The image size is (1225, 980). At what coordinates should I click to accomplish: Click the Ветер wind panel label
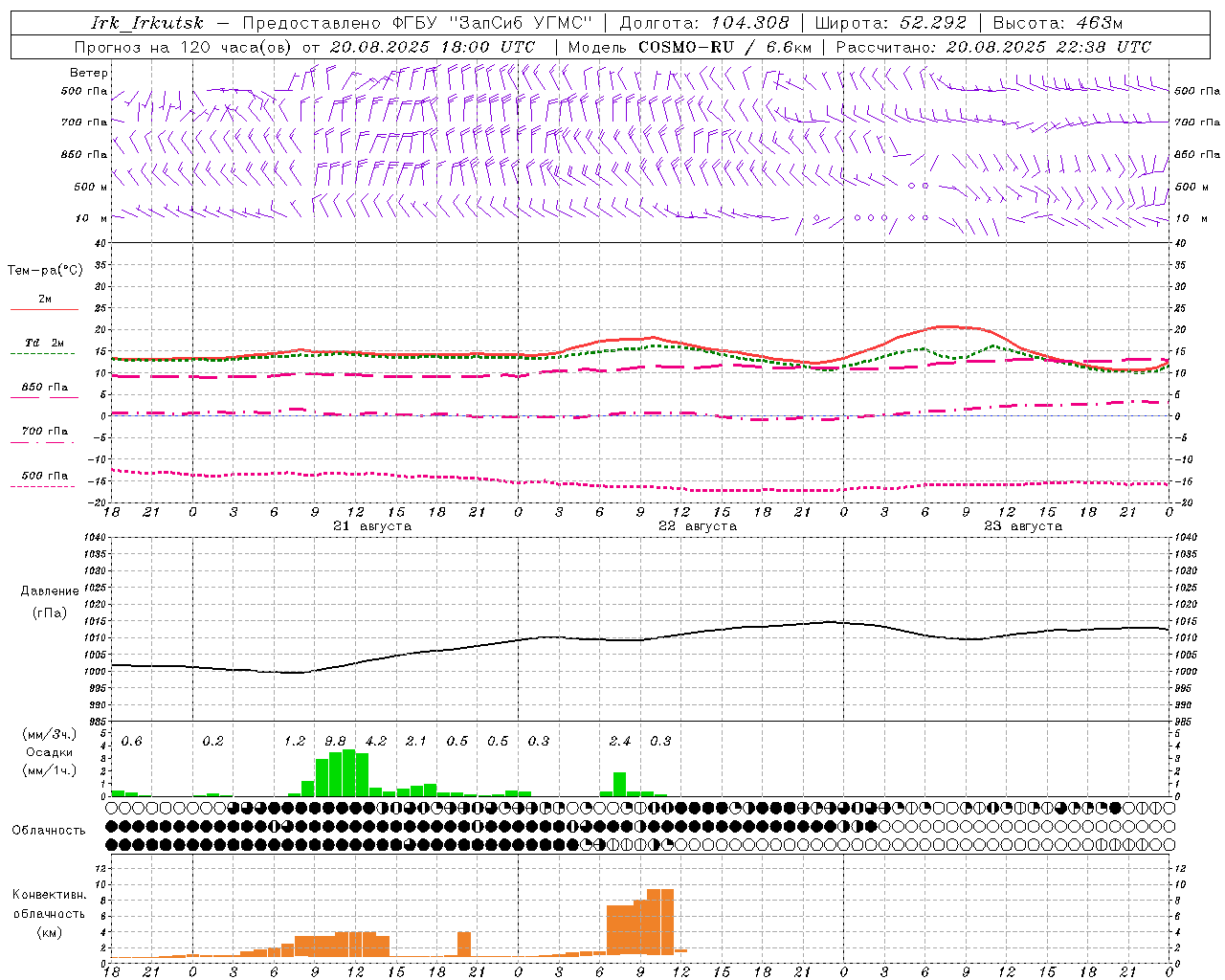pyautogui.click(x=89, y=73)
